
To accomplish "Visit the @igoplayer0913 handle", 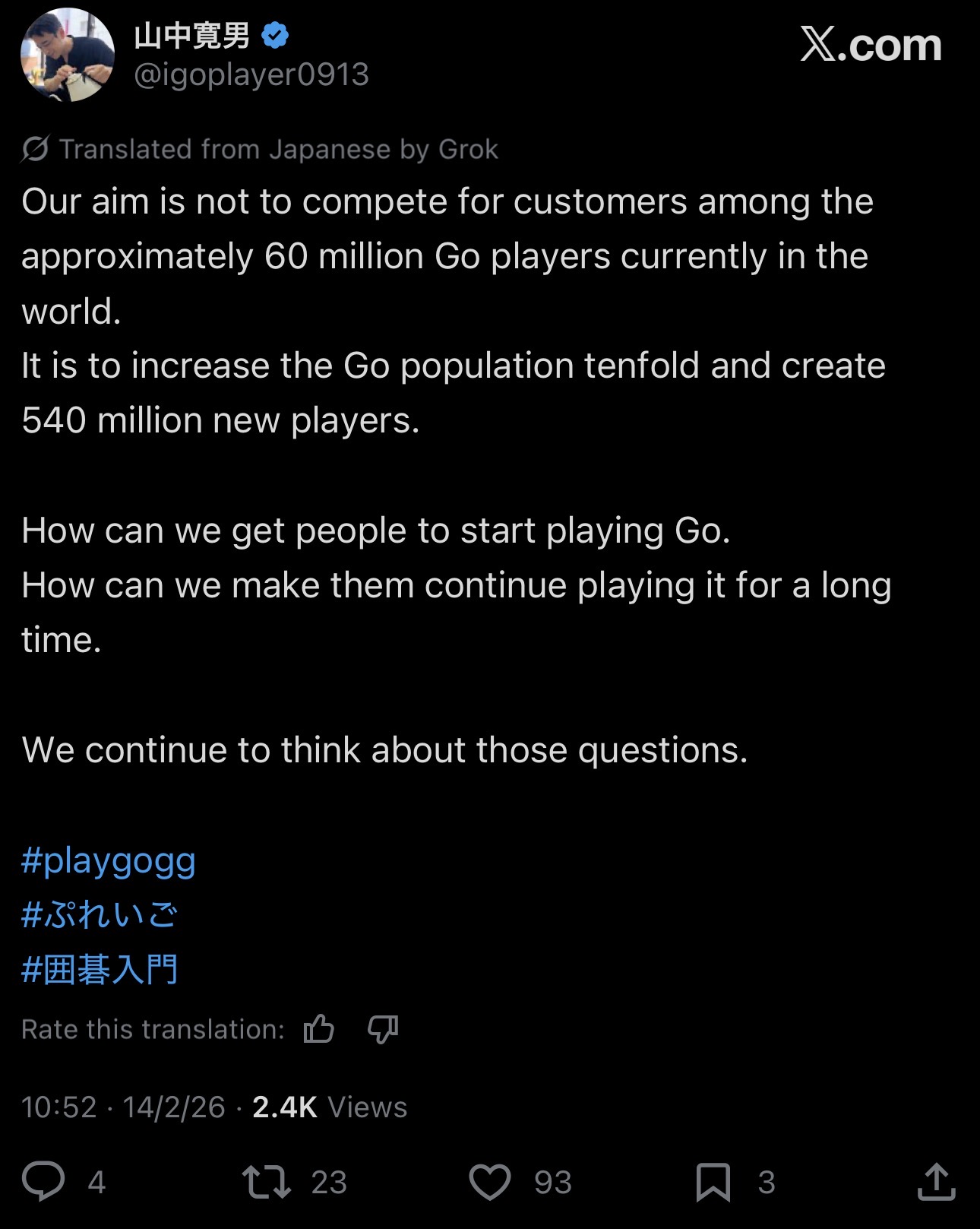I will click(x=251, y=74).
